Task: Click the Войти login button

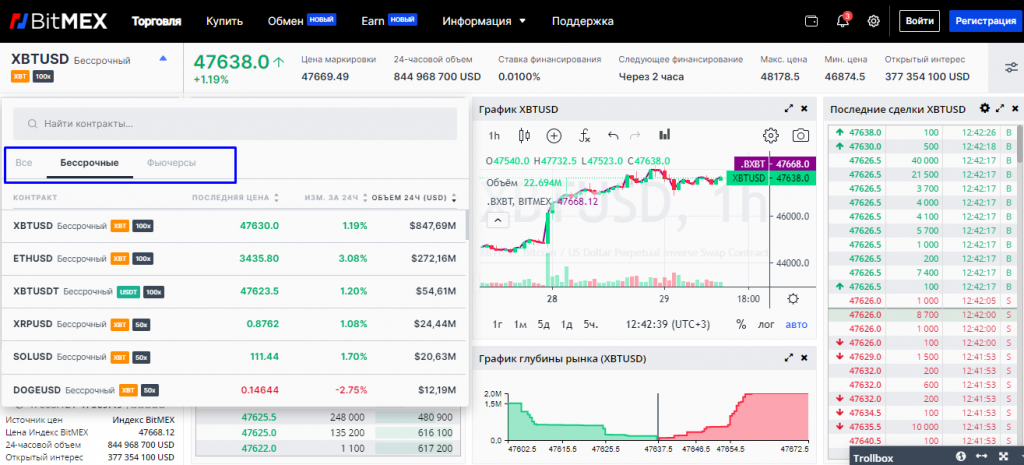Action: pyautogui.click(x=918, y=21)
